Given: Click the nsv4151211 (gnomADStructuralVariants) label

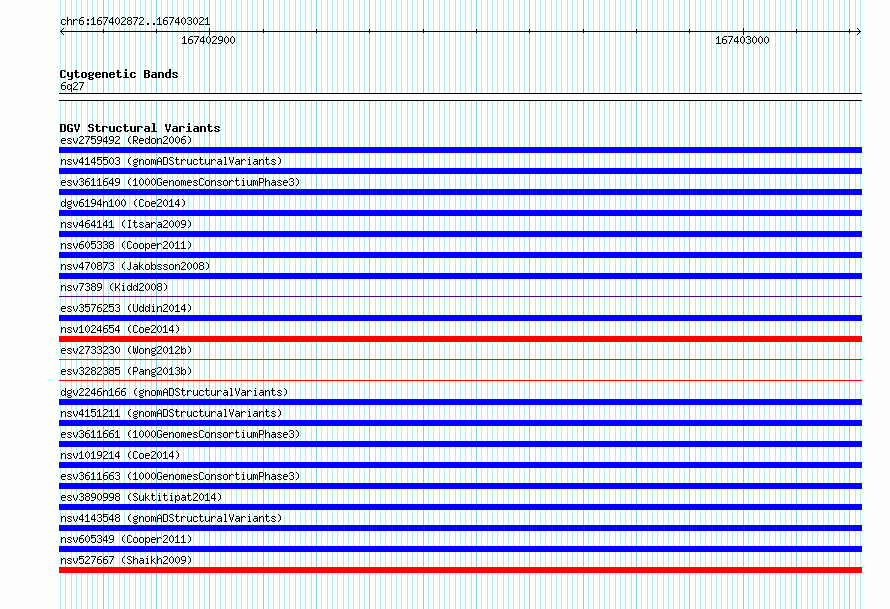Looking at the screenshot, I should tap(171, 413).
